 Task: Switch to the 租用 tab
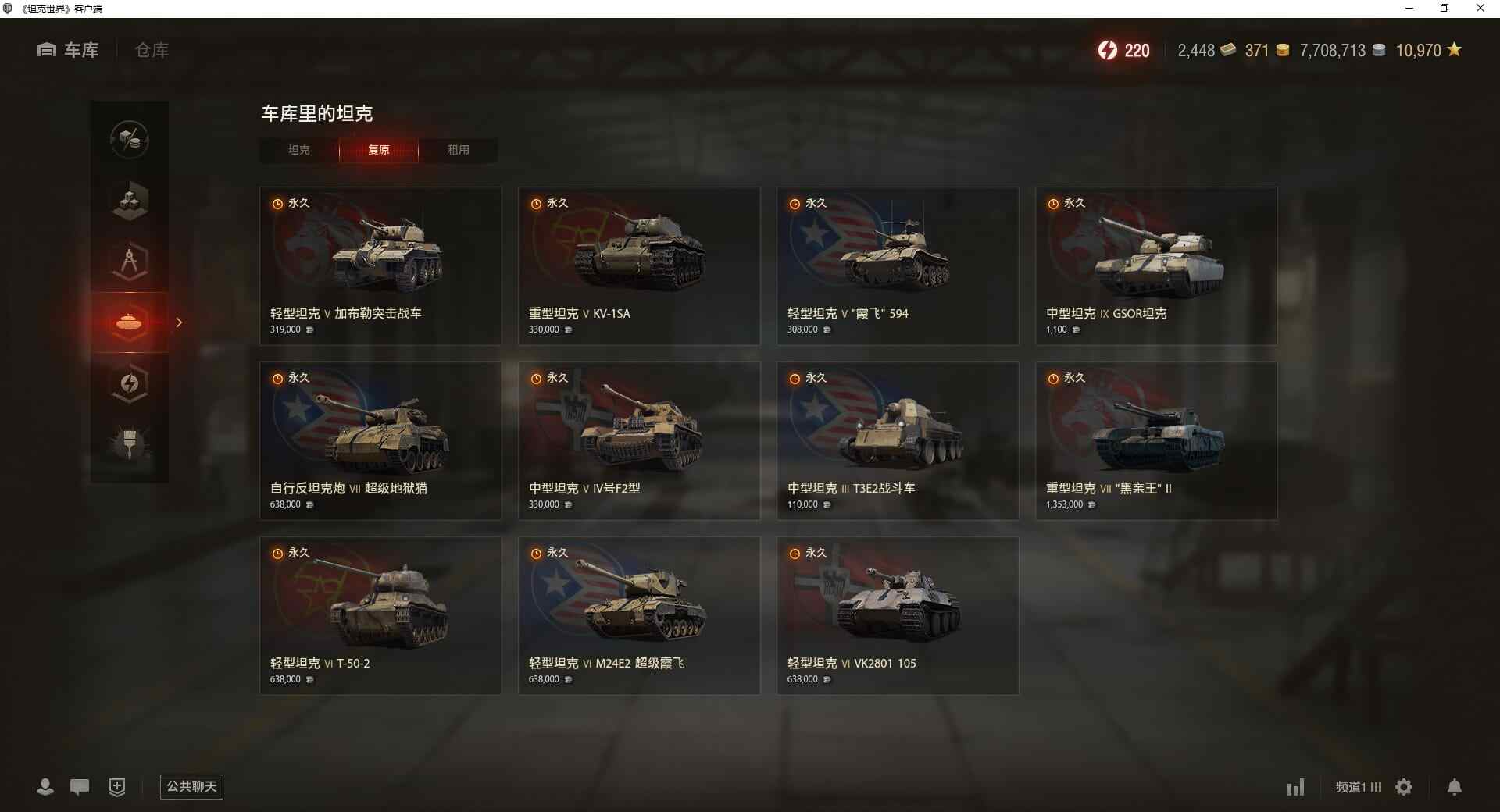coord(459,150)
